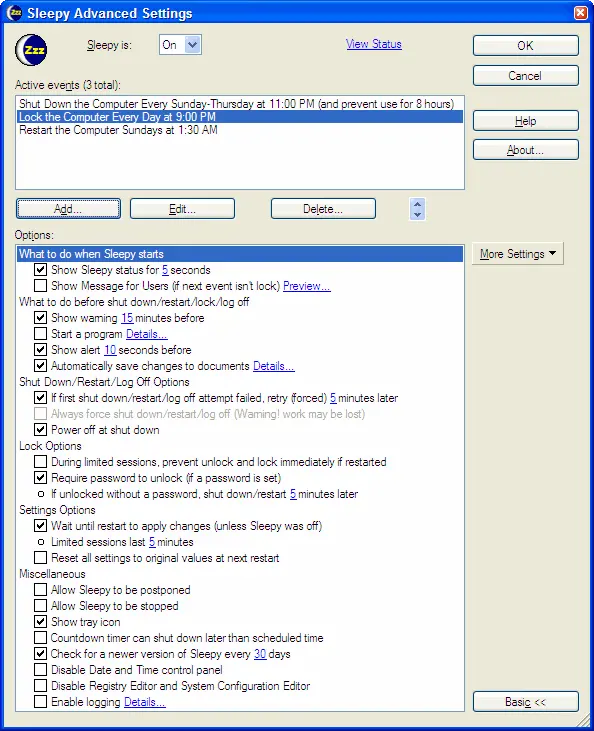Screen dimensions: 594x731
Task: Toggle retry forced shut down attempt checkbox
Action: [41, 397]
